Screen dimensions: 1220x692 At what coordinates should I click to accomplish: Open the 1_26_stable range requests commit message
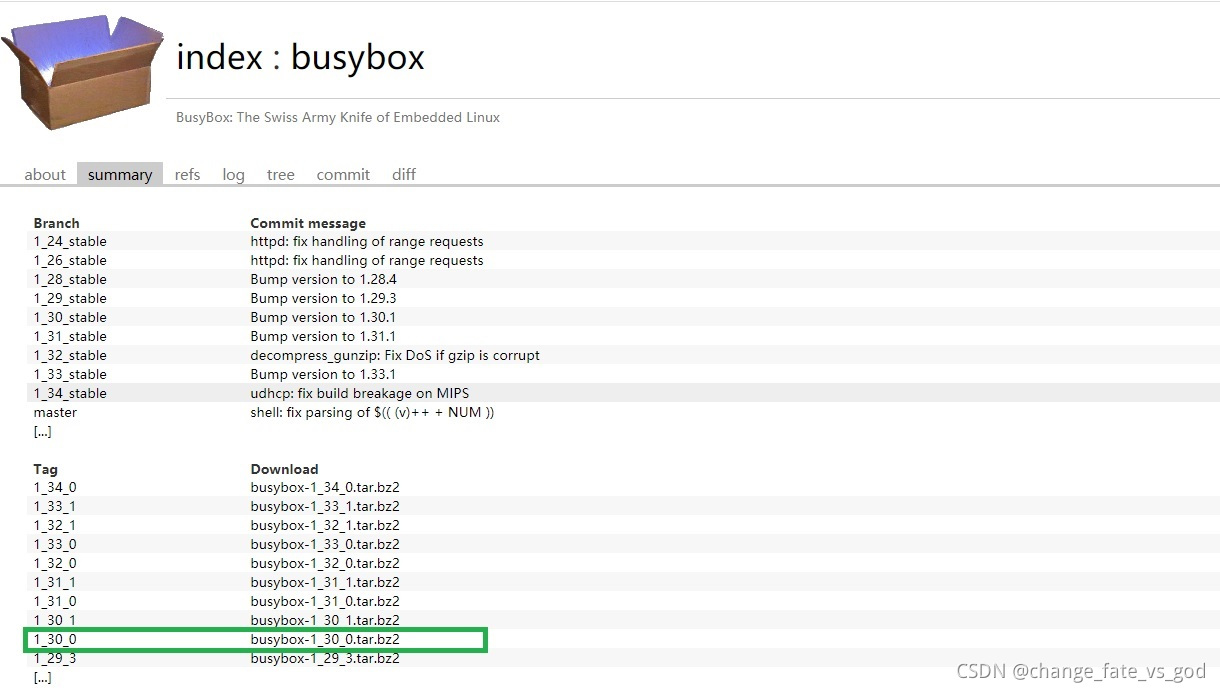[367, 260]
